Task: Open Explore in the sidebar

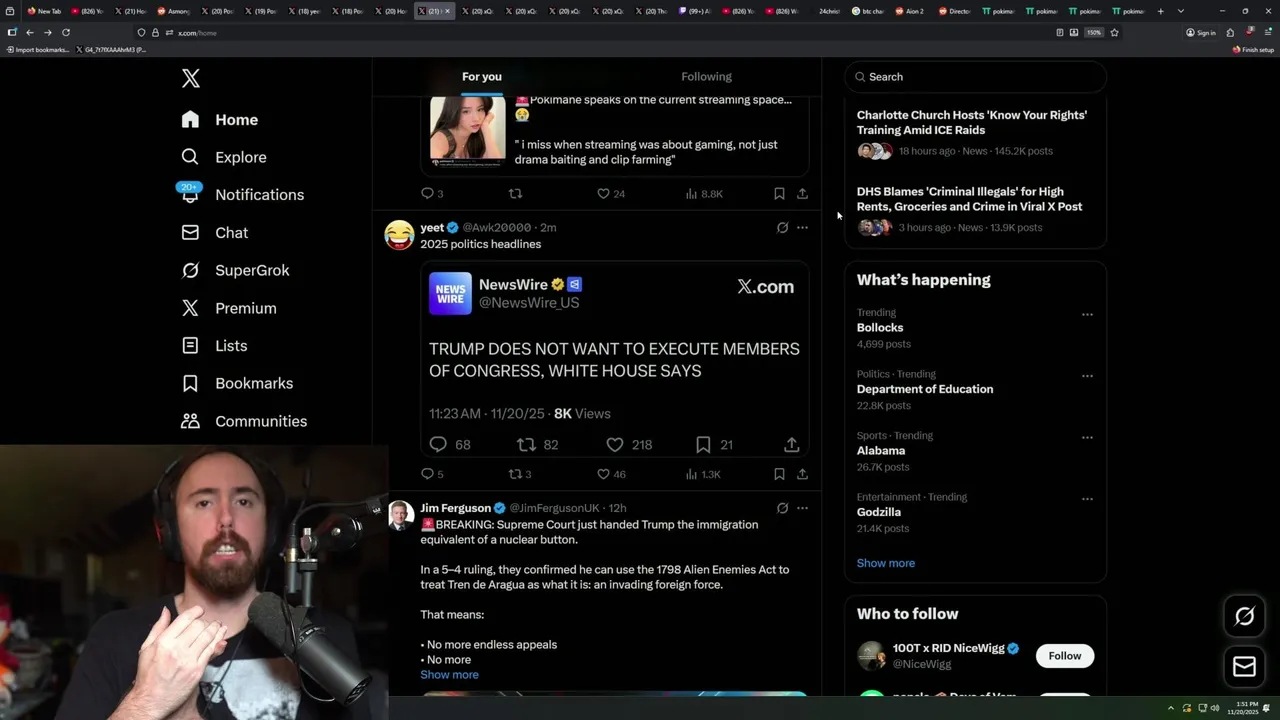Action: (x=224, y=157)
